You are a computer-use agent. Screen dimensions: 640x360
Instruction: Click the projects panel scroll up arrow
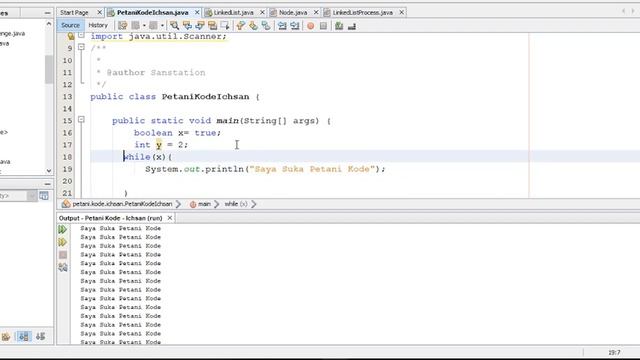pos(49,24)
